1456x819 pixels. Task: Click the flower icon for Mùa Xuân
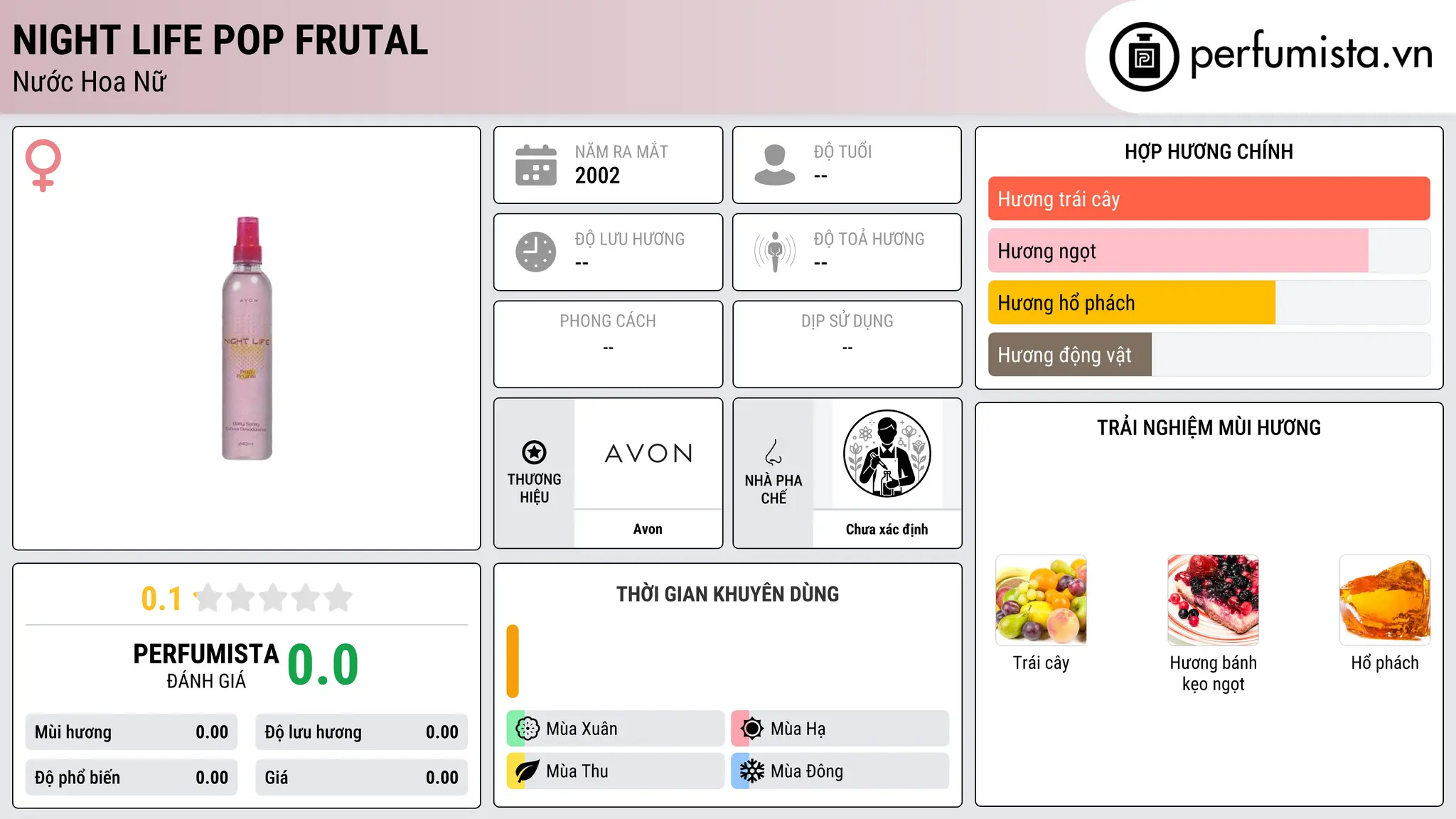[x=528, y=729]
